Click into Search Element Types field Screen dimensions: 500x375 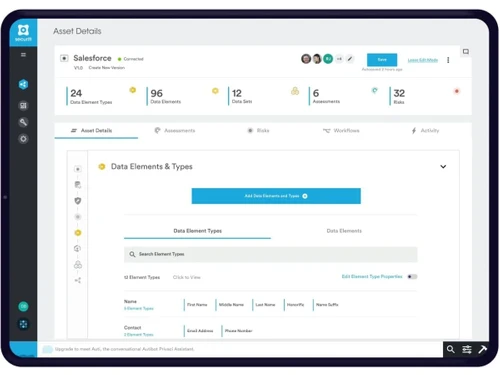270,254
